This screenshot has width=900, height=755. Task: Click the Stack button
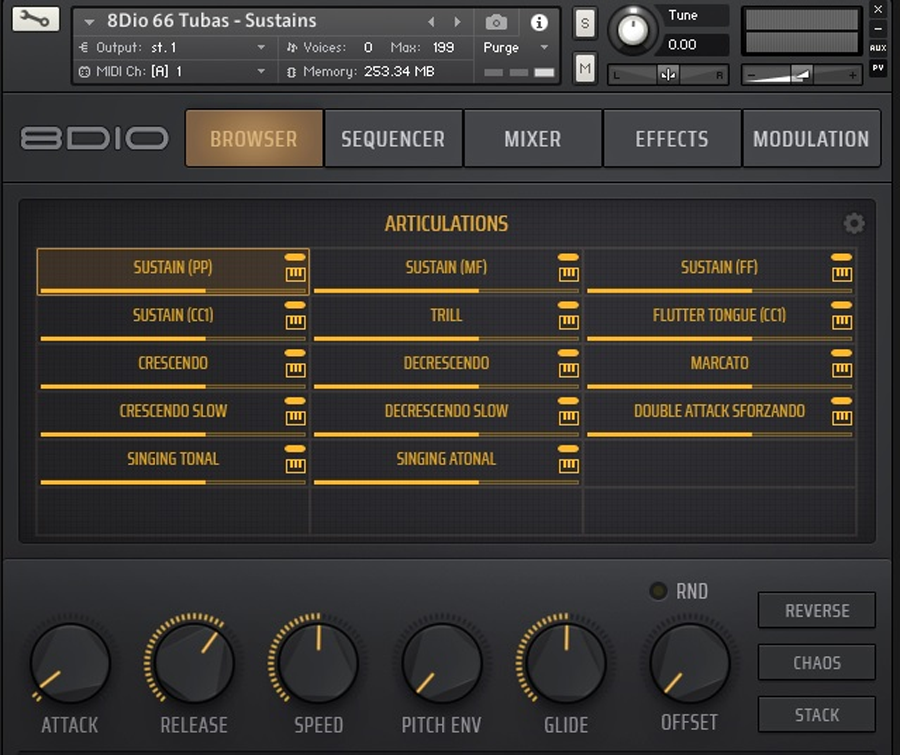pos(817,715)
